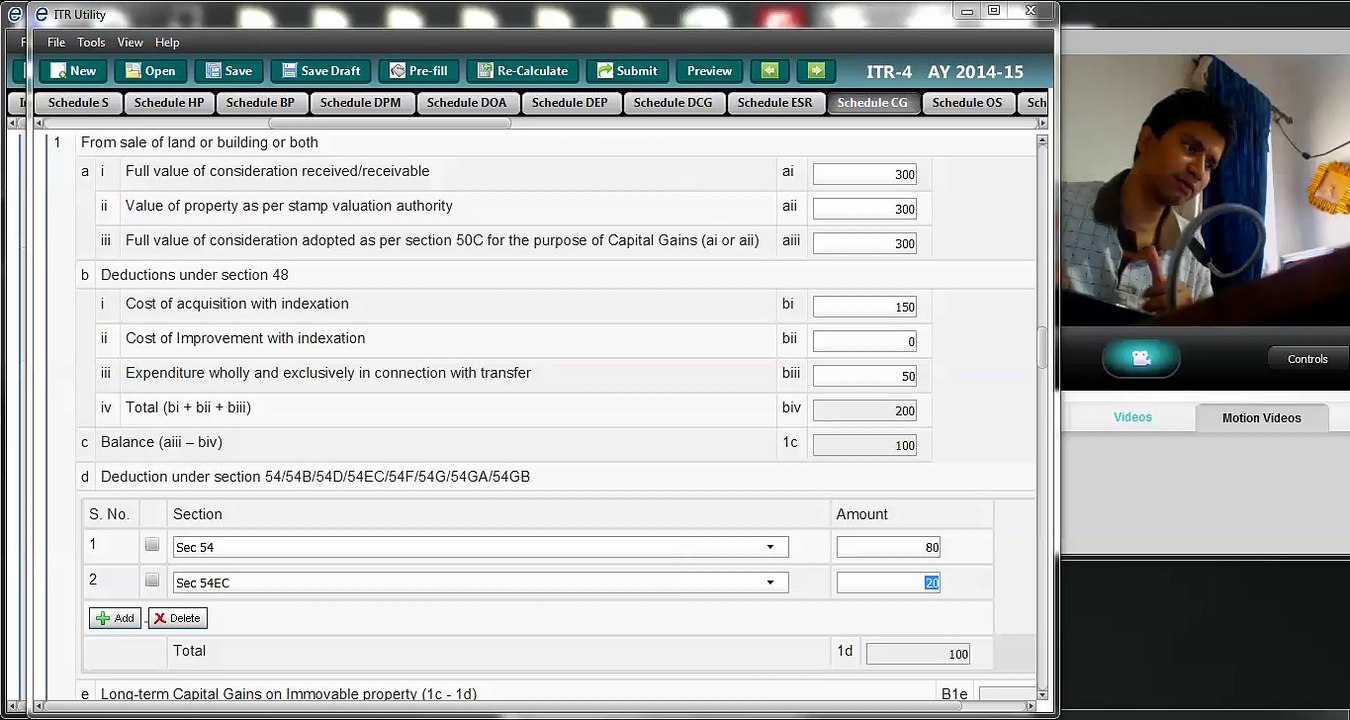Switch to the Schedule DCG tab
This screenshot has height=720, width=1350.
pos(673,102)
